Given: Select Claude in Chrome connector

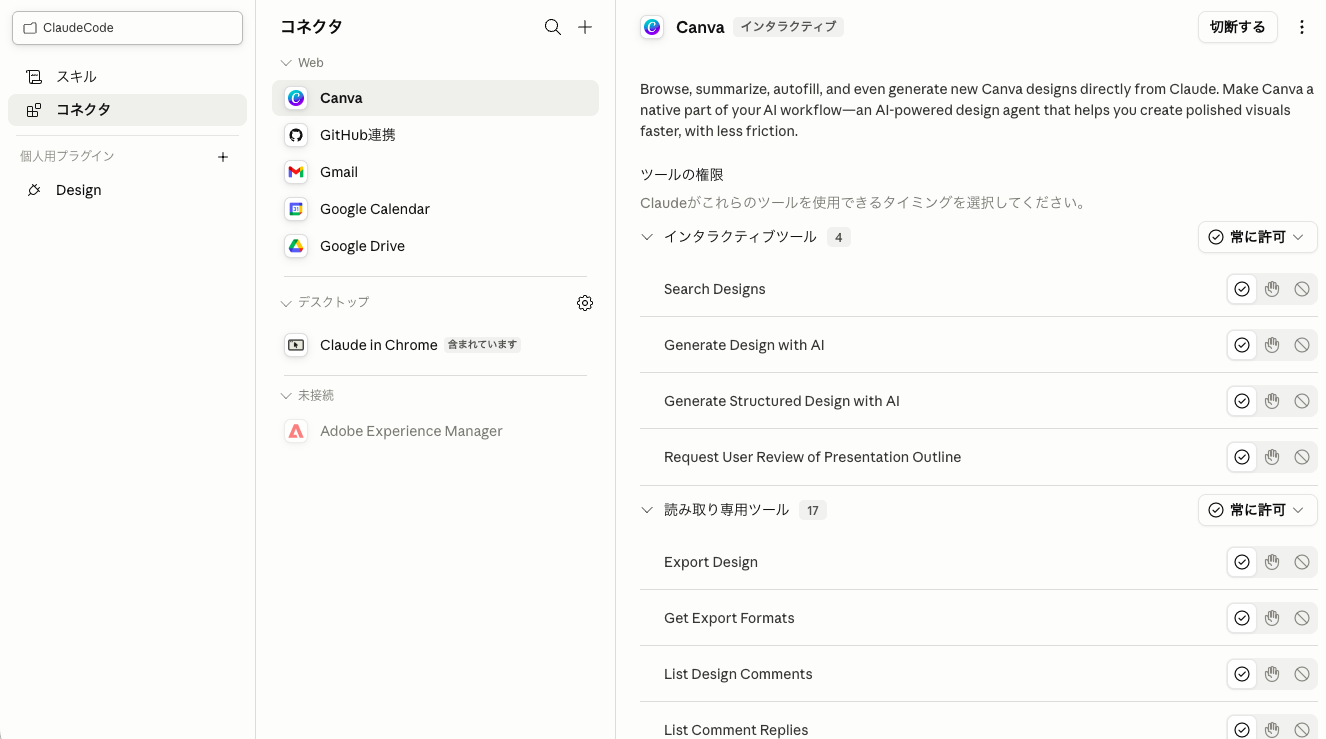Looking at the screenshot, I should [x=435, y=345].
